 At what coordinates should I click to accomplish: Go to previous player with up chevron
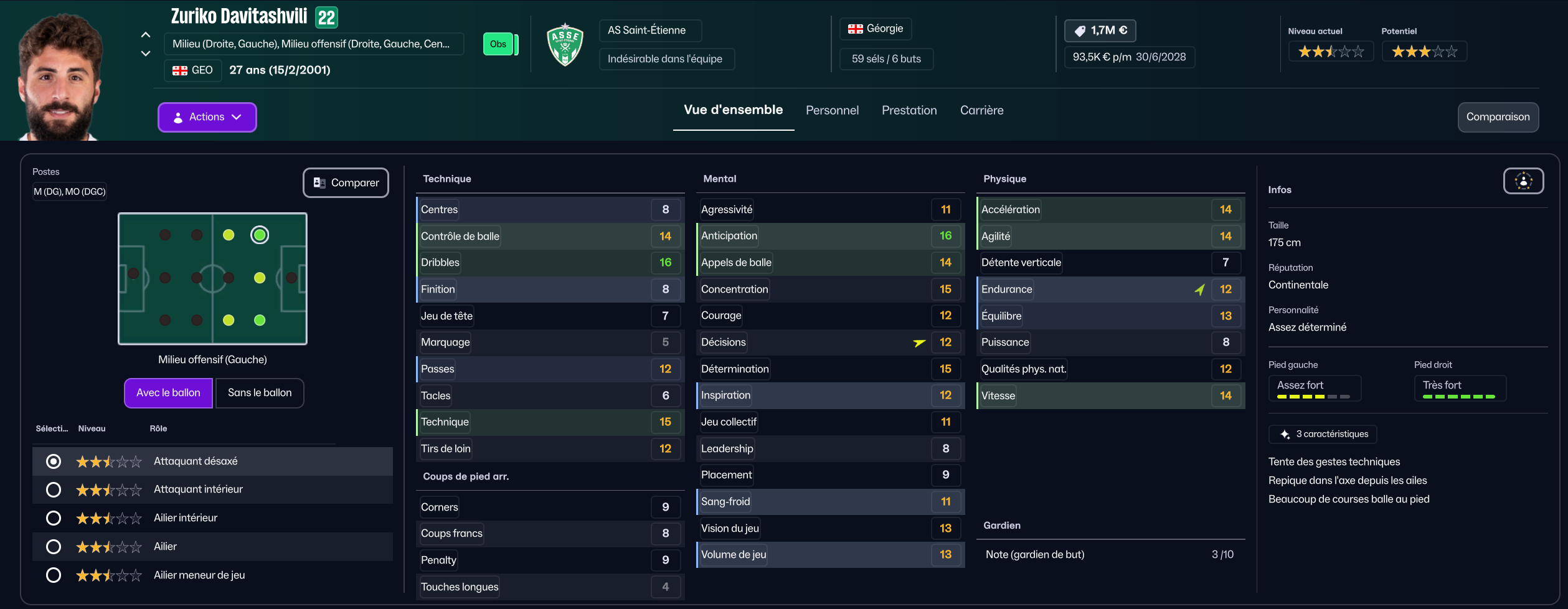pos(146,35)
